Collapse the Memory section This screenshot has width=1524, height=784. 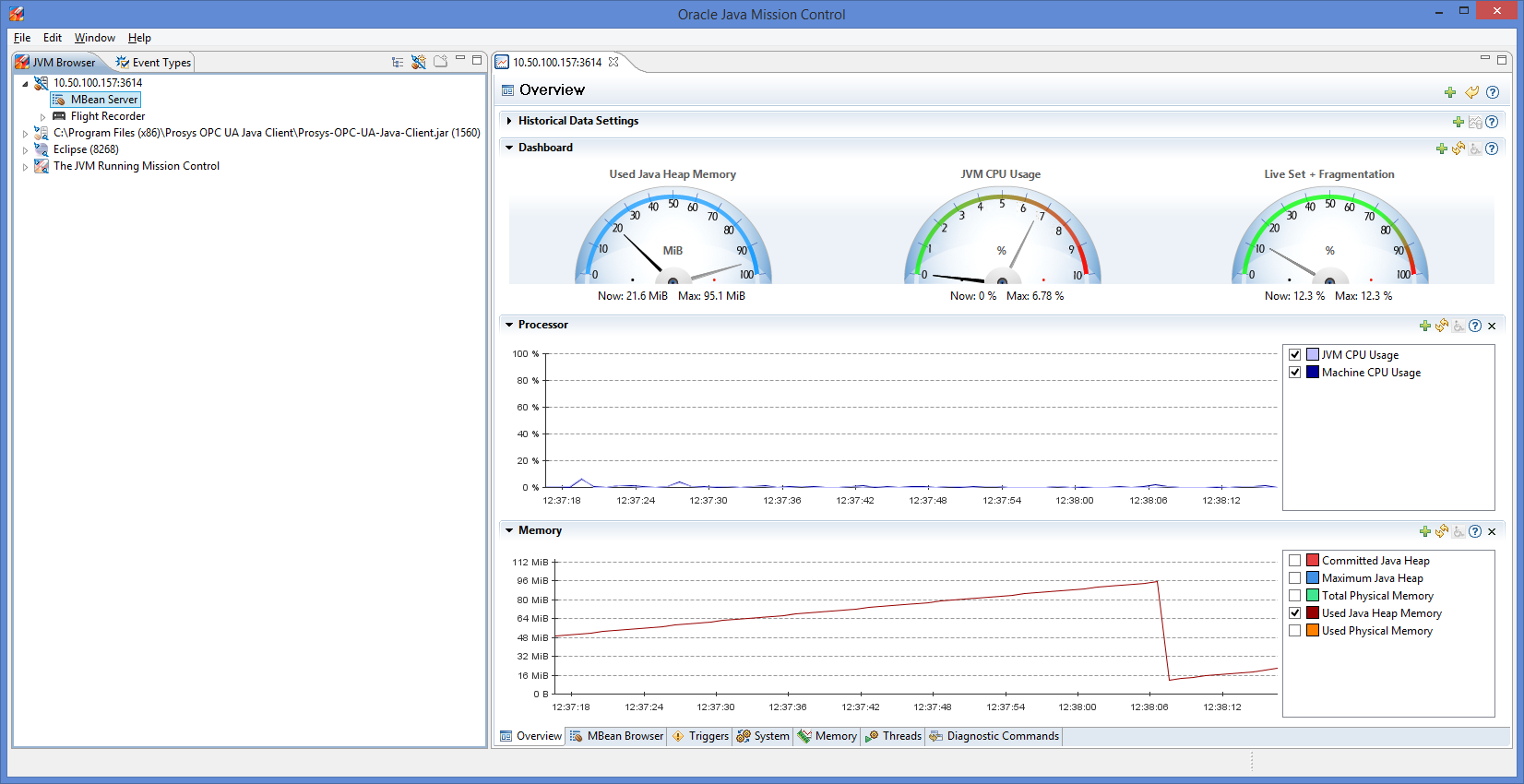(509, 530)
